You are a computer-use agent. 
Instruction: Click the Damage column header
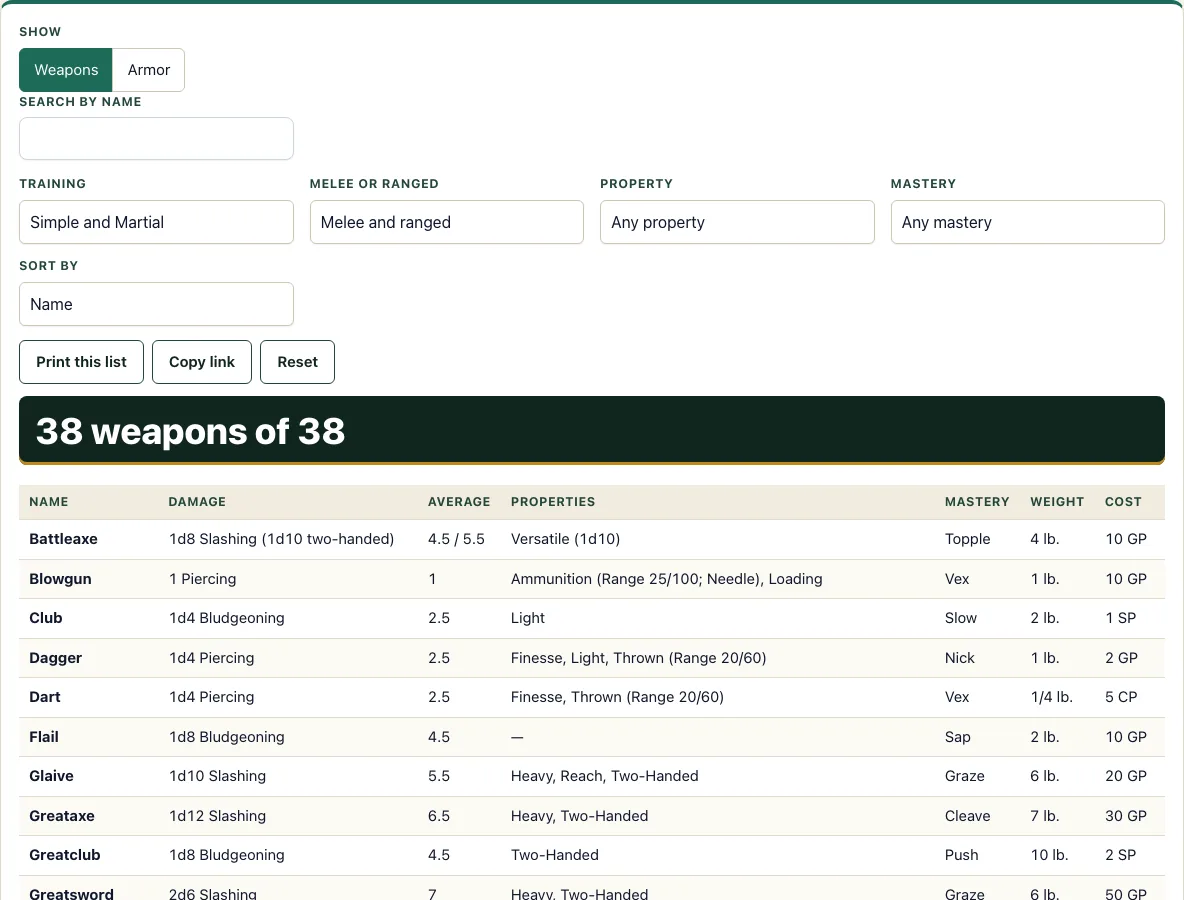click(197, 502)
